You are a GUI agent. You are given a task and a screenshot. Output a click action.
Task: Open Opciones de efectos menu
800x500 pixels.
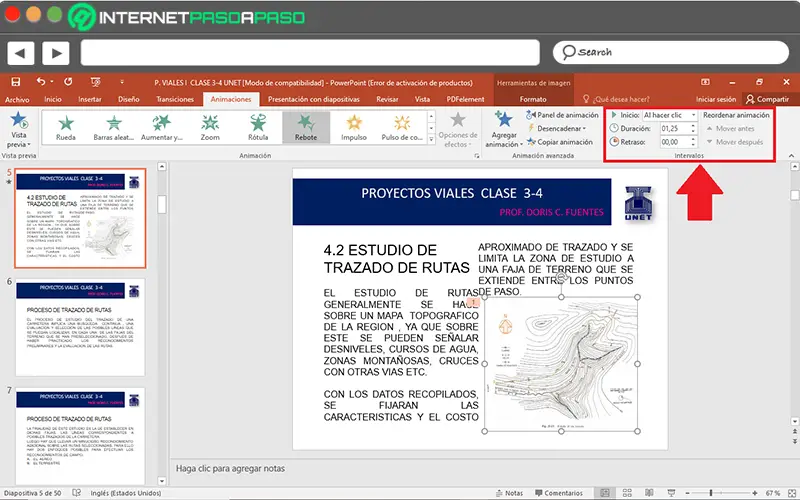(458, 130)
